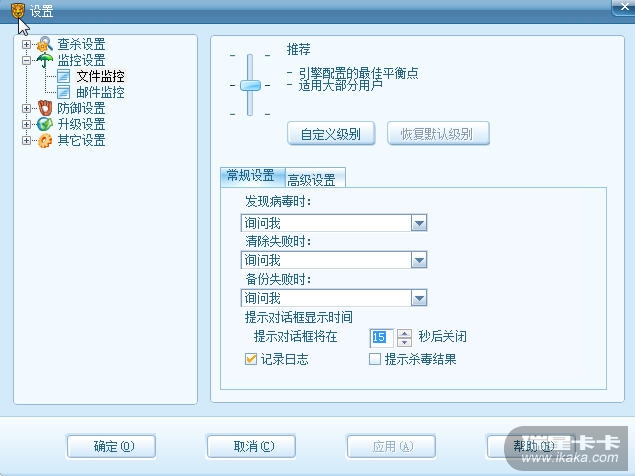635x476 pixels.
Task: Select 其它设置 in the tree
Action: 81,140
